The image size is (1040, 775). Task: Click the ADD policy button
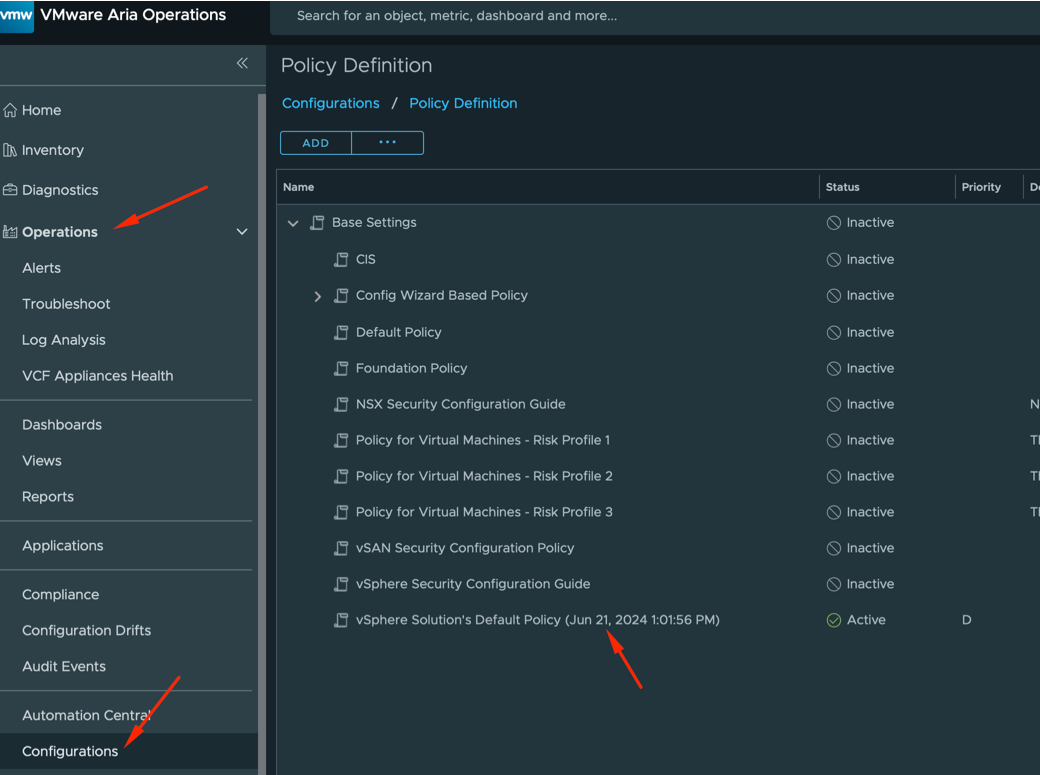point(316,143)
